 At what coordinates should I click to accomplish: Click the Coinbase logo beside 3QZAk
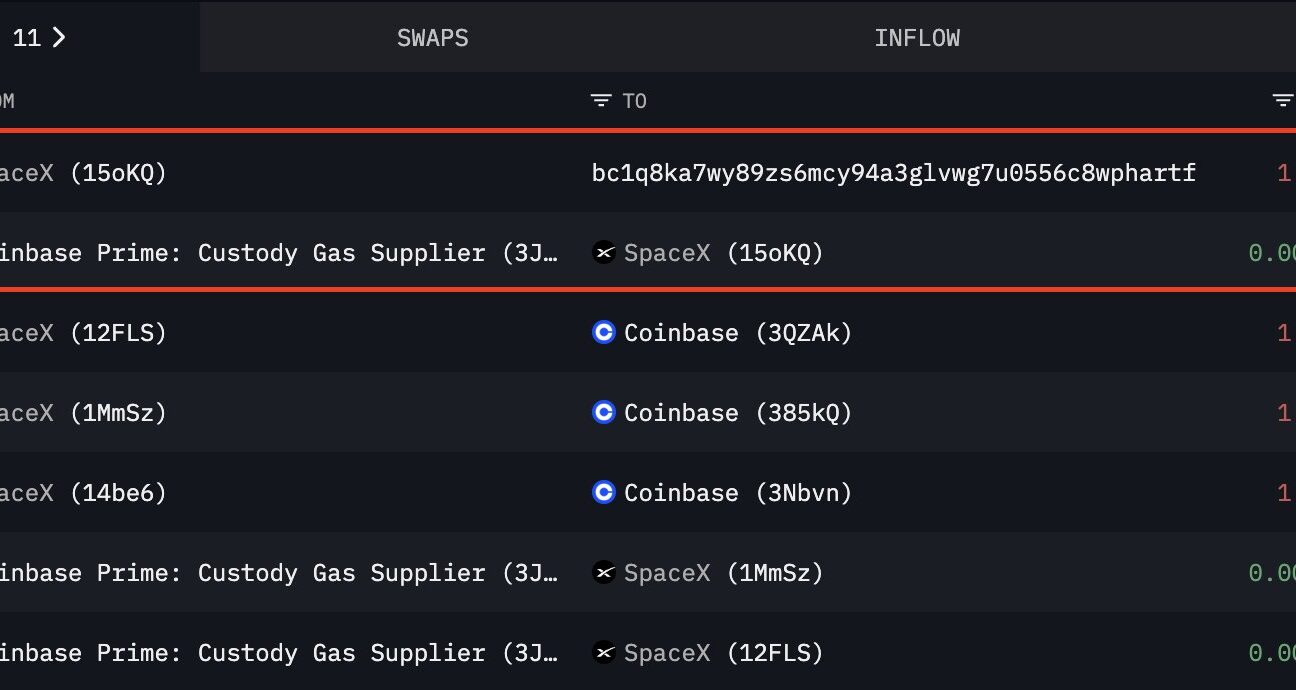[x=603, y=333]
